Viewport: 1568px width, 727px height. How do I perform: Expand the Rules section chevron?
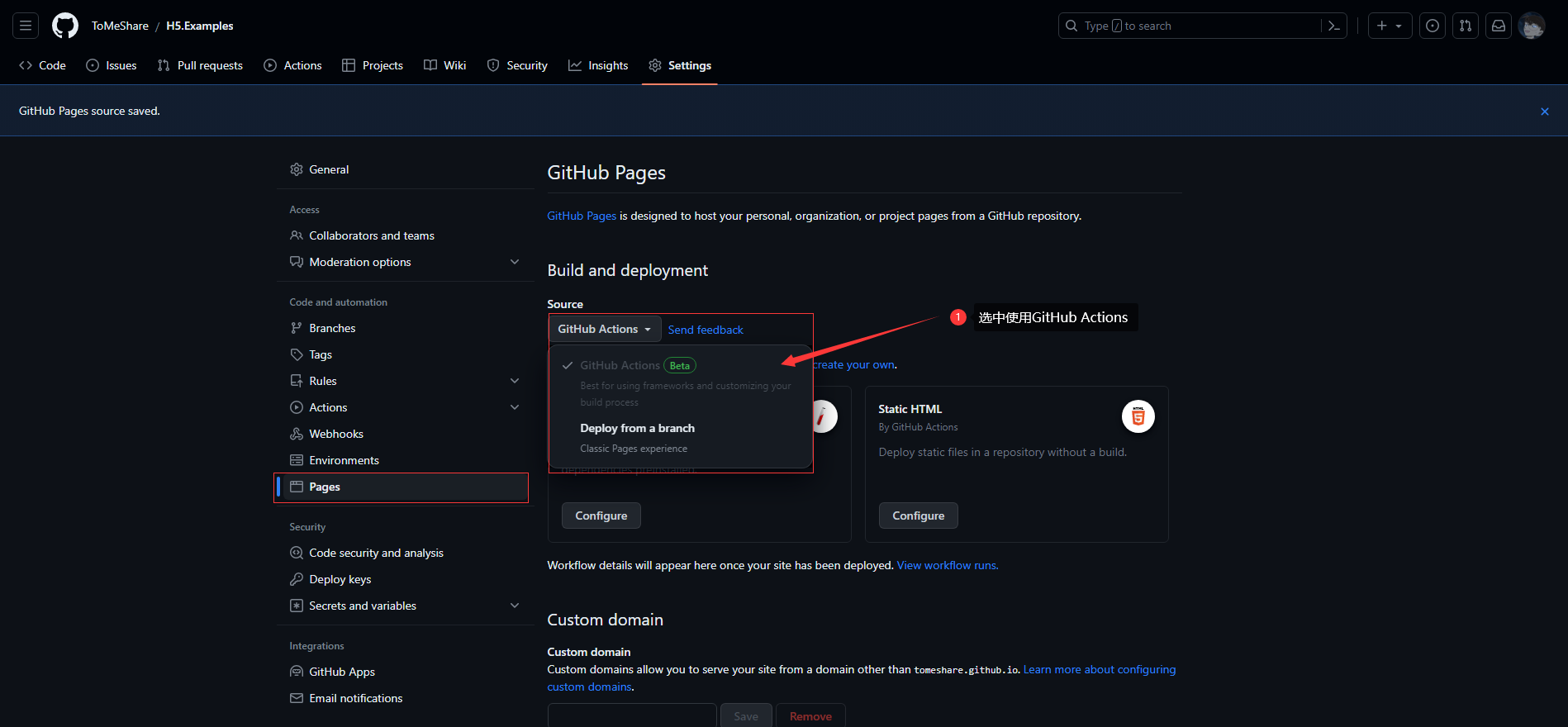click(515, 381)
